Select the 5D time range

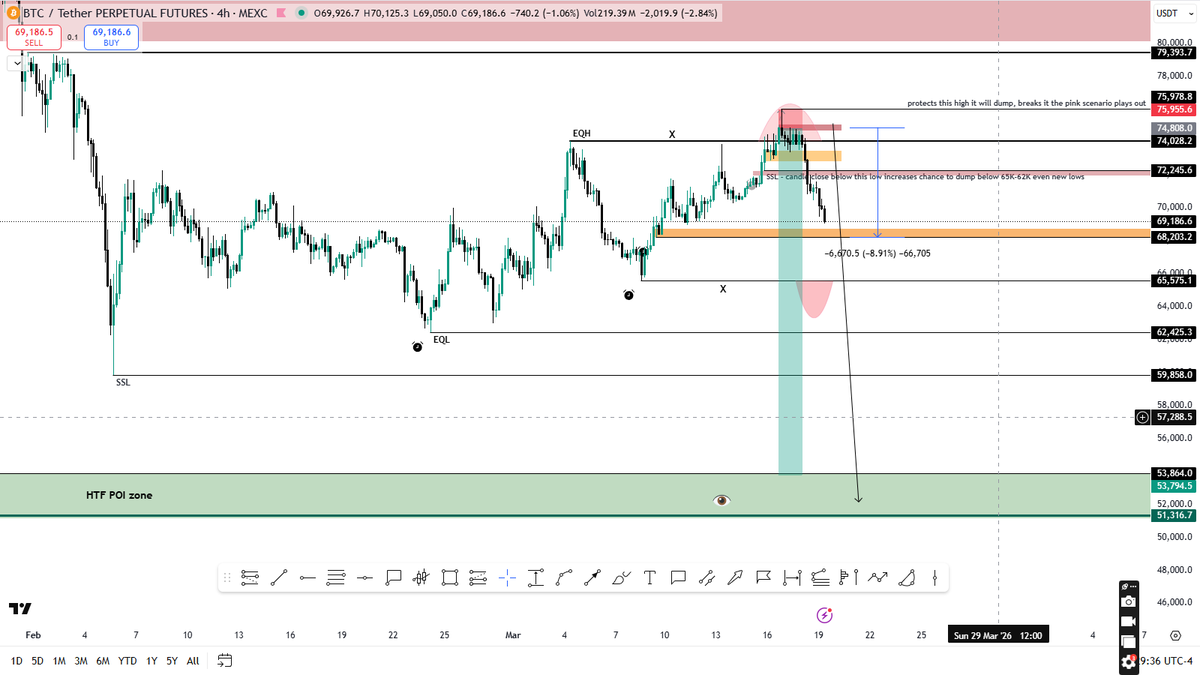coord(38,661)
